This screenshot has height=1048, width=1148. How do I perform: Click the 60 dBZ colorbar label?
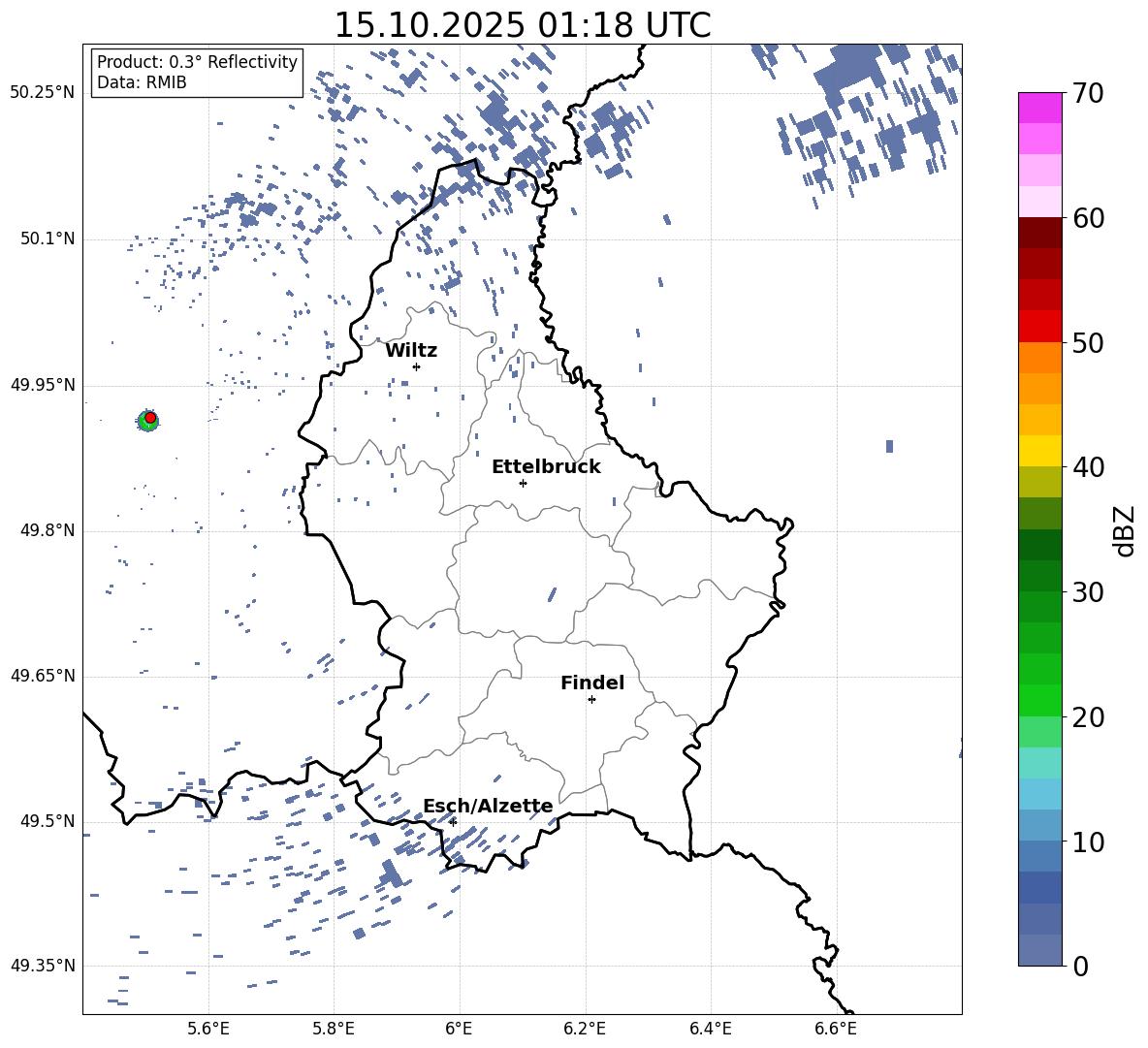tap(1088, 218)
